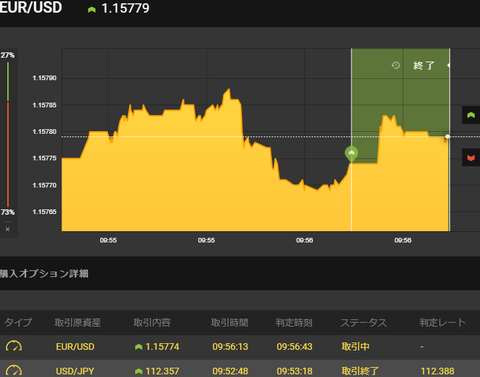Click the green HIGH arrow button
The width and height of the screenshot is (480, 377).
[471, 115]
